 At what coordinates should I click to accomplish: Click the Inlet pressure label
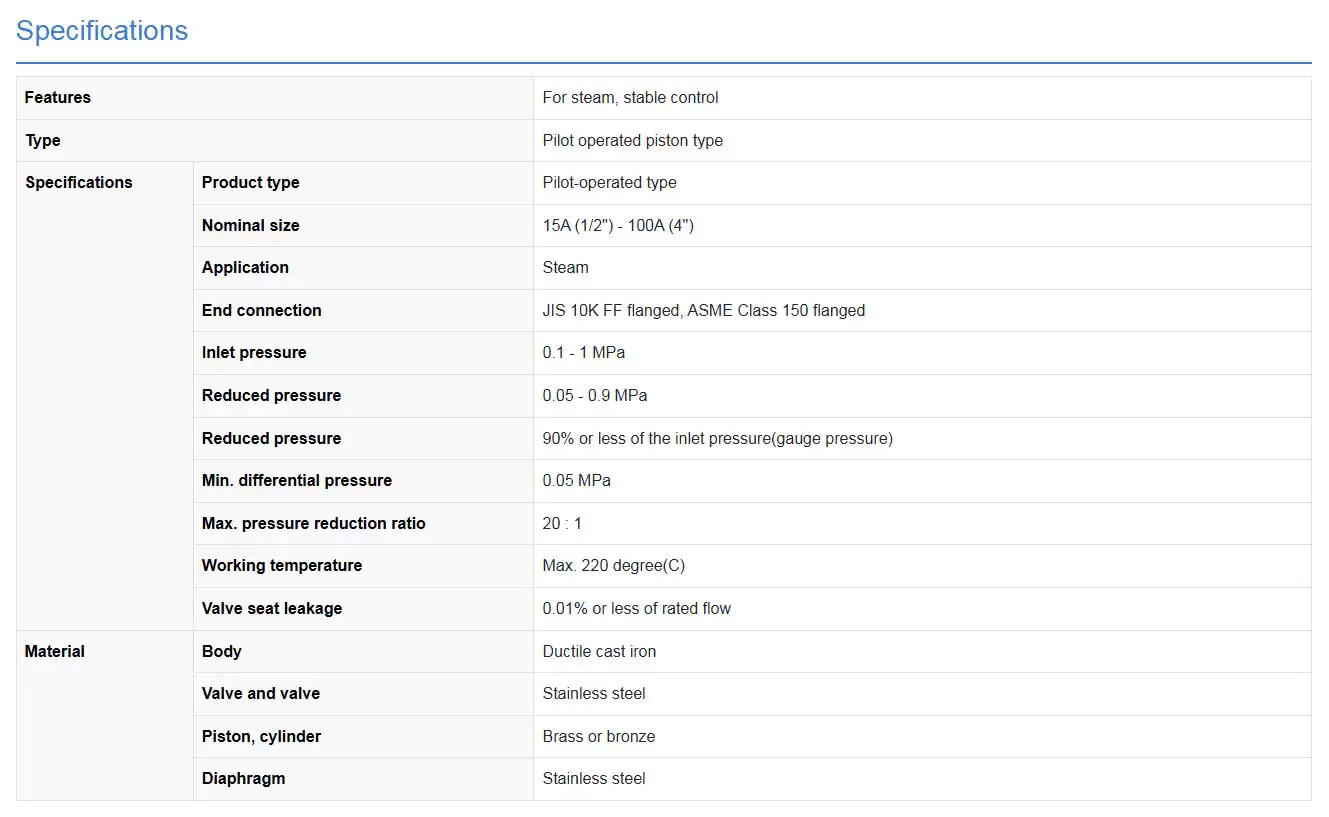[254, 352]
